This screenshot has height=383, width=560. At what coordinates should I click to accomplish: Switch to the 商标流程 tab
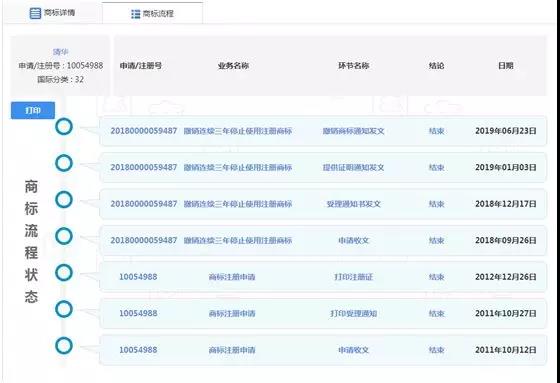[x=152, y=14]
